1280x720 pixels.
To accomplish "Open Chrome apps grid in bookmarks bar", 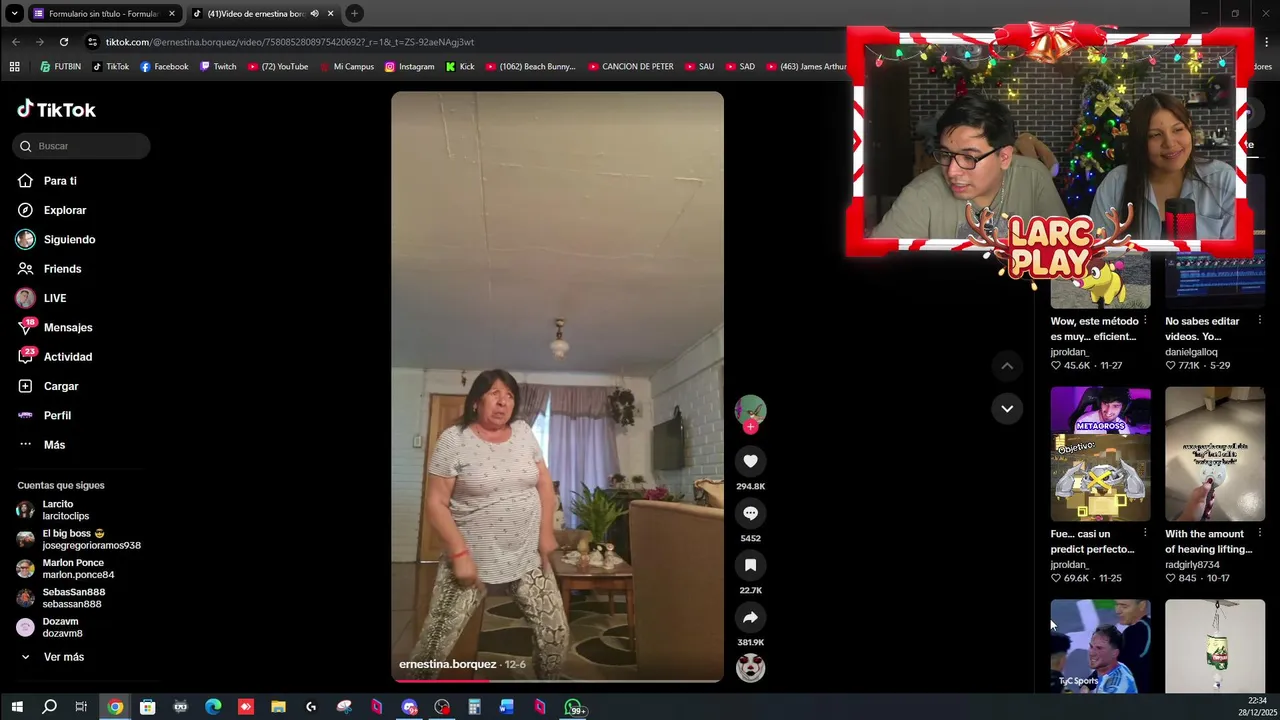I will (x=14, y=67).
